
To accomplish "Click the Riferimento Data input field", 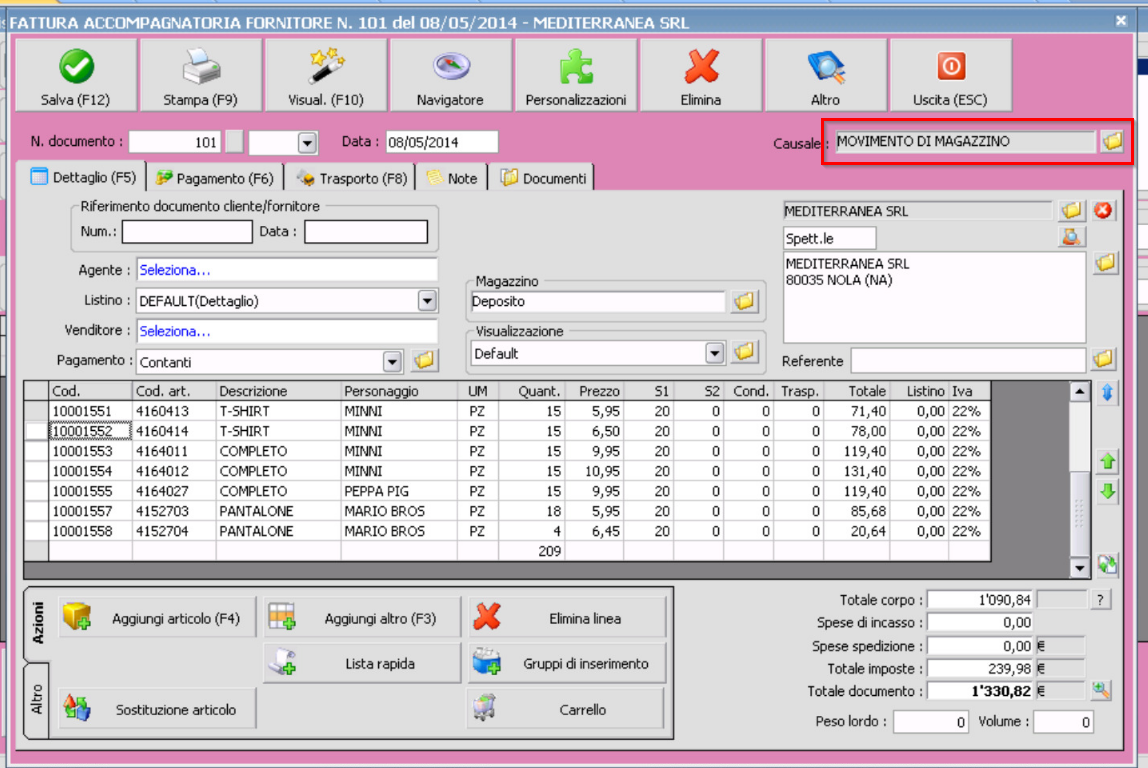I will 366,231.
